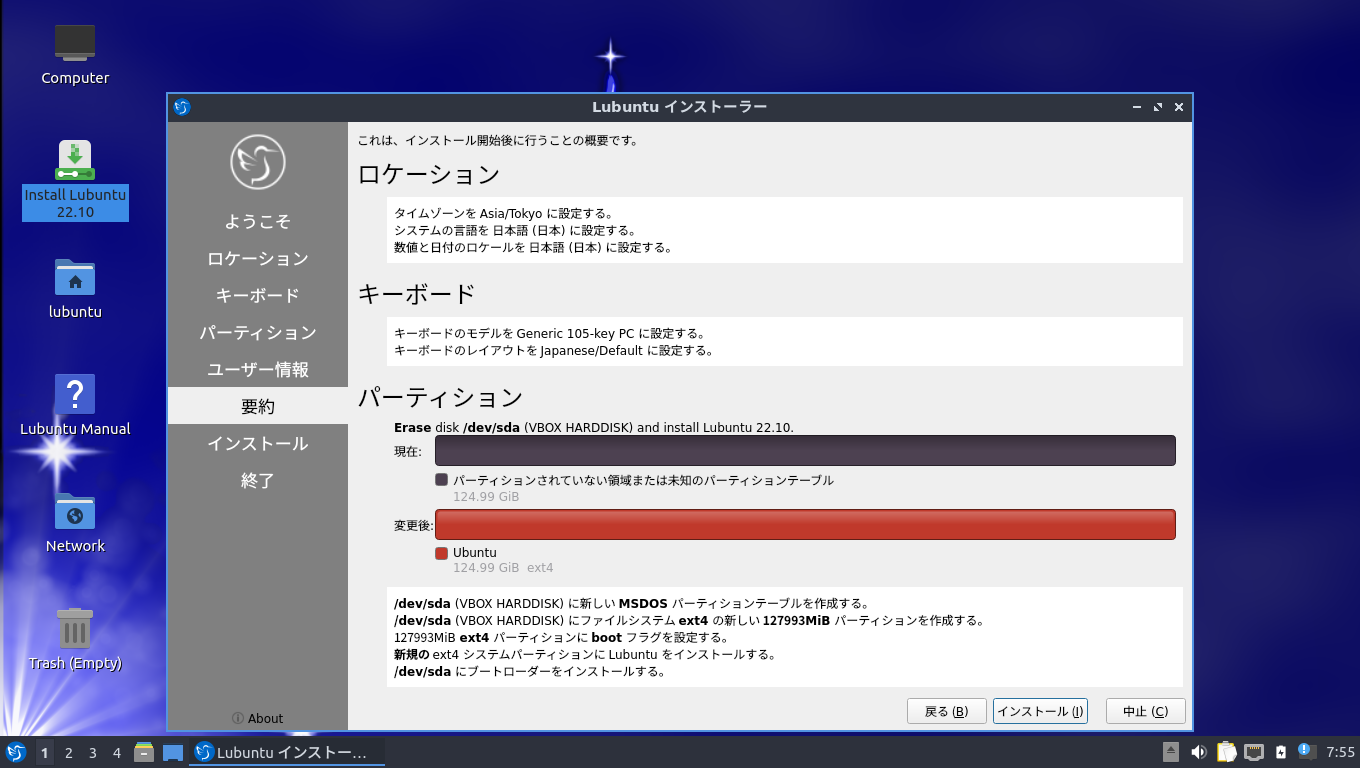
Task: Click the 変更後 red partition bar
Action: coord(805,525)
